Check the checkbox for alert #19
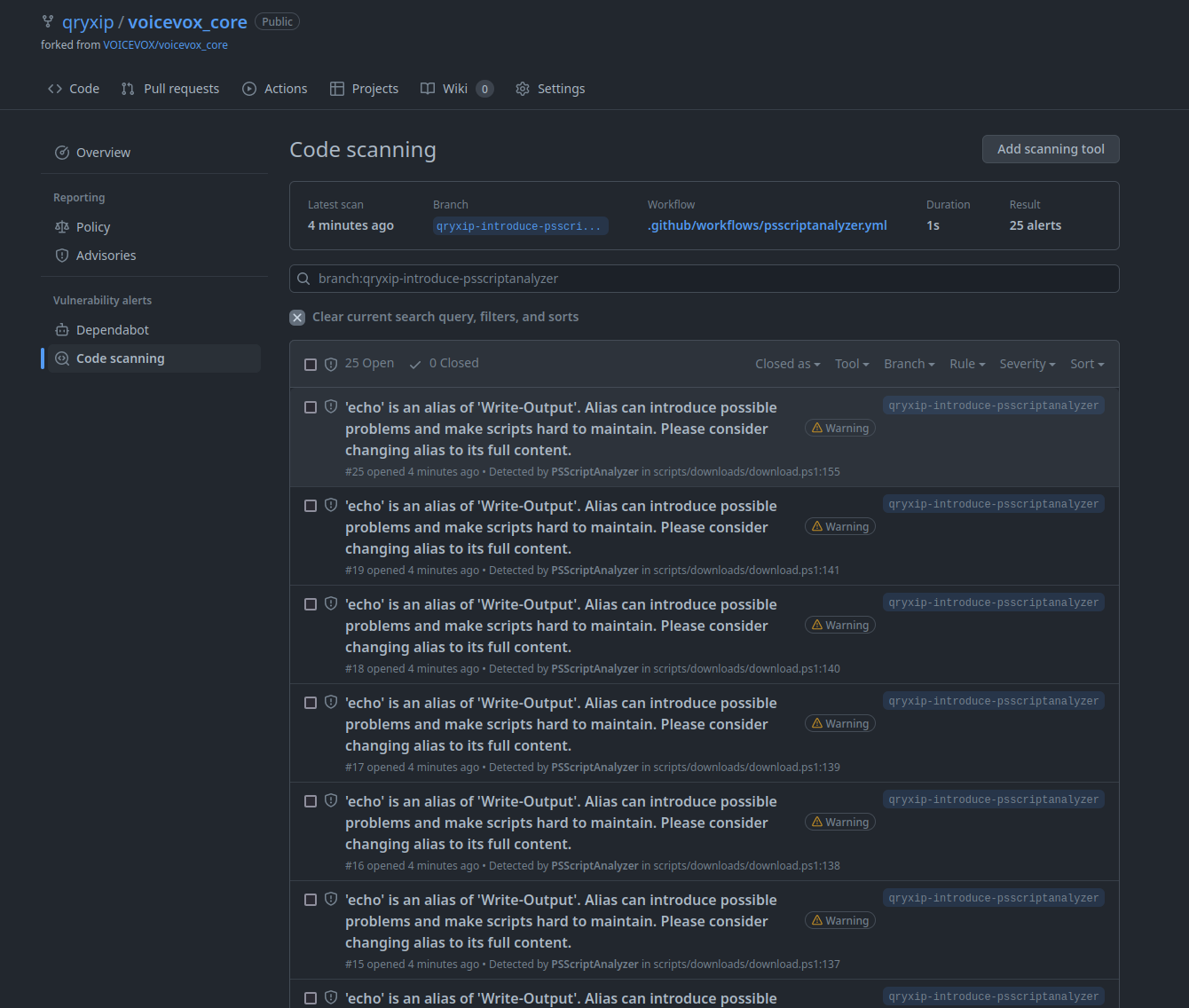The width and height of the screenshot is (1189, 1008). tap(311, 505)
